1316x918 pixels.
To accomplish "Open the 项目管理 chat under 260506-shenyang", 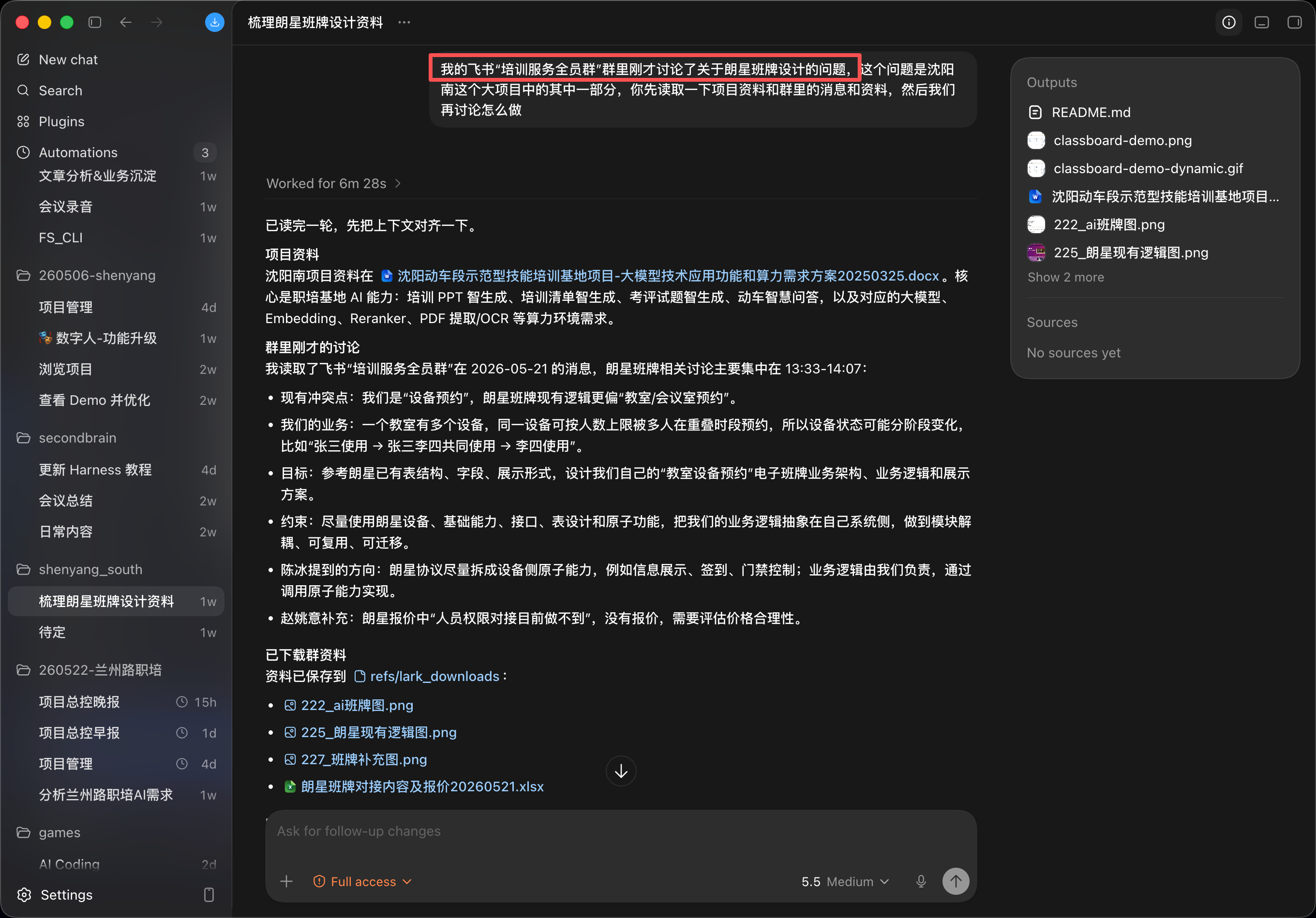I will 116,308.
